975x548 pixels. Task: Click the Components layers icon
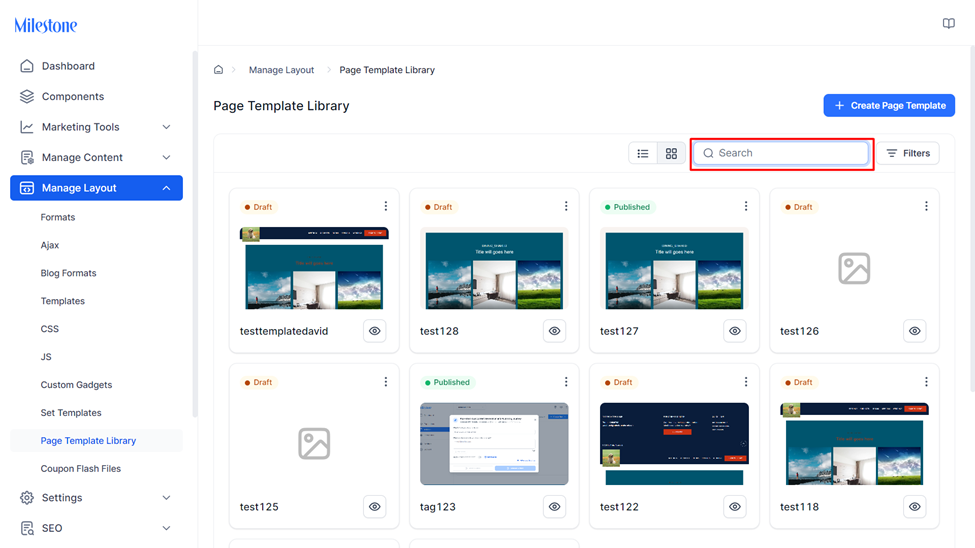click(x=27, y=96)
